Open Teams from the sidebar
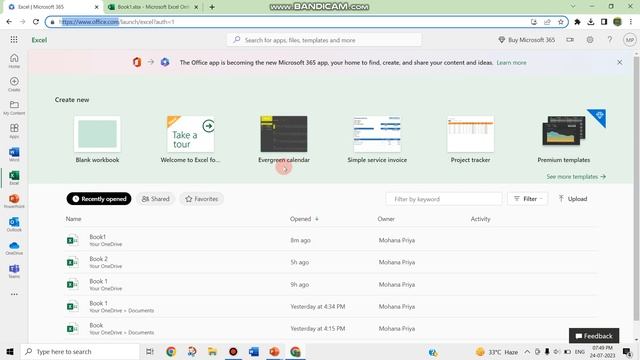640x360 pixels. 14,271
